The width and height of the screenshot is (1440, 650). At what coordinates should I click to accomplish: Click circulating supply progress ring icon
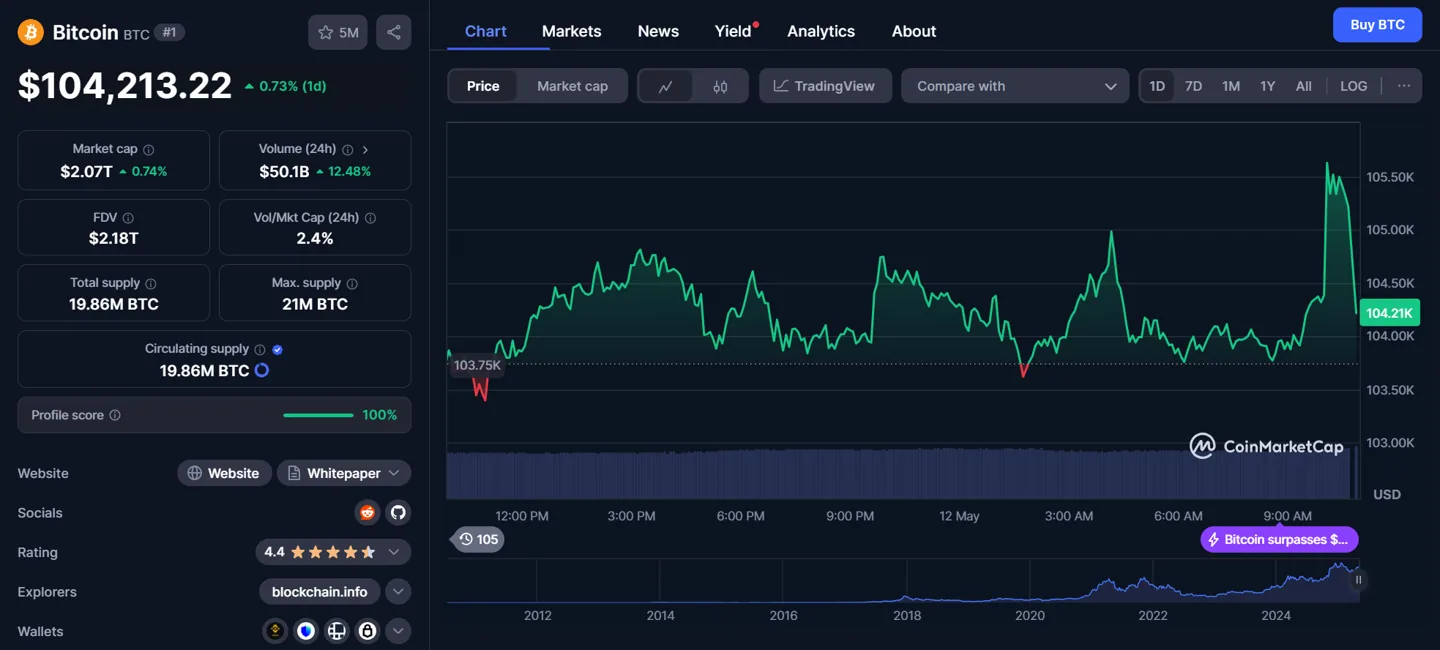click(x=262, y=370)
